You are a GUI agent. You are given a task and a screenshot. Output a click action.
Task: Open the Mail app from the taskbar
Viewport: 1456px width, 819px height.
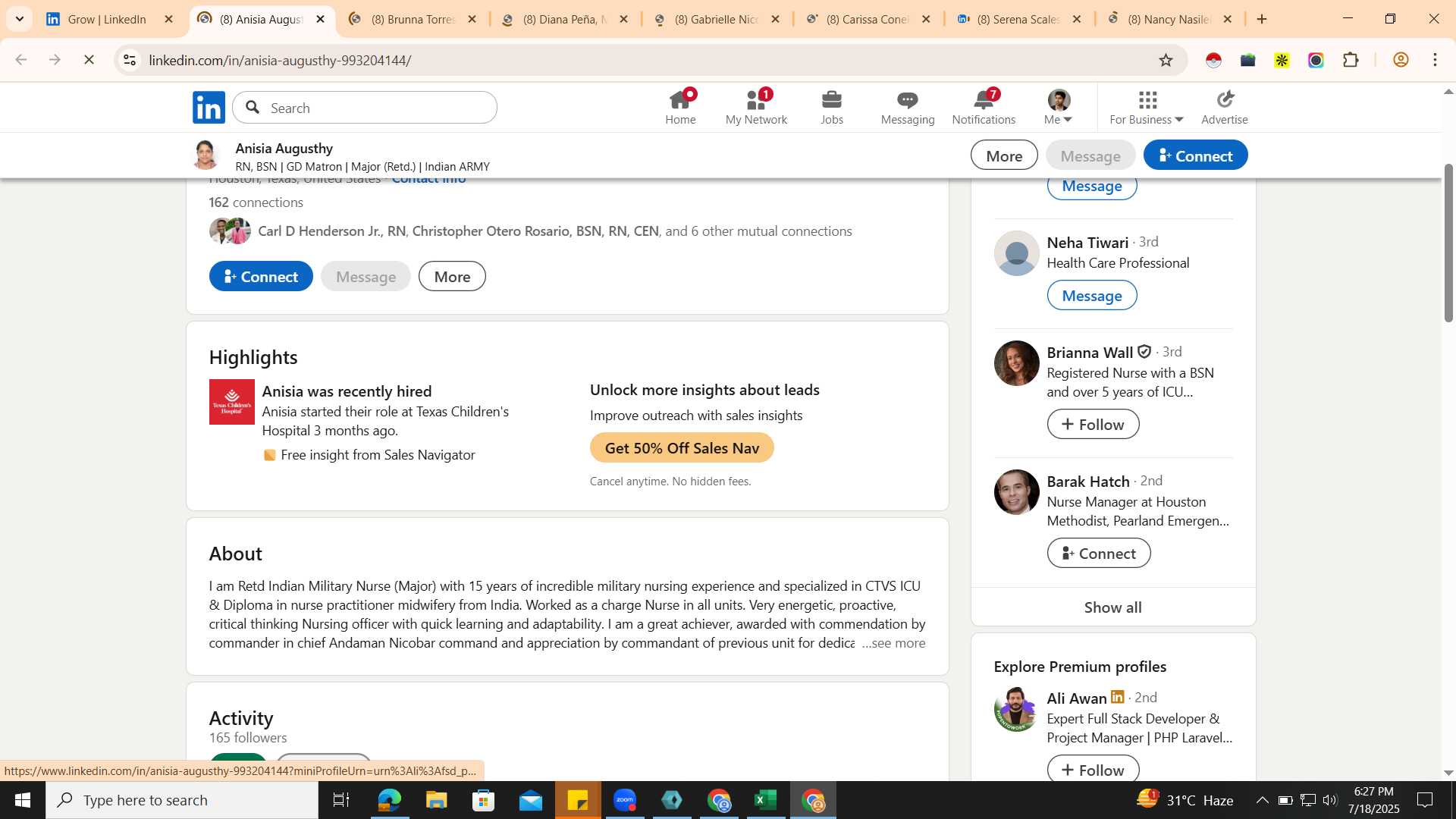coord(531,800)
